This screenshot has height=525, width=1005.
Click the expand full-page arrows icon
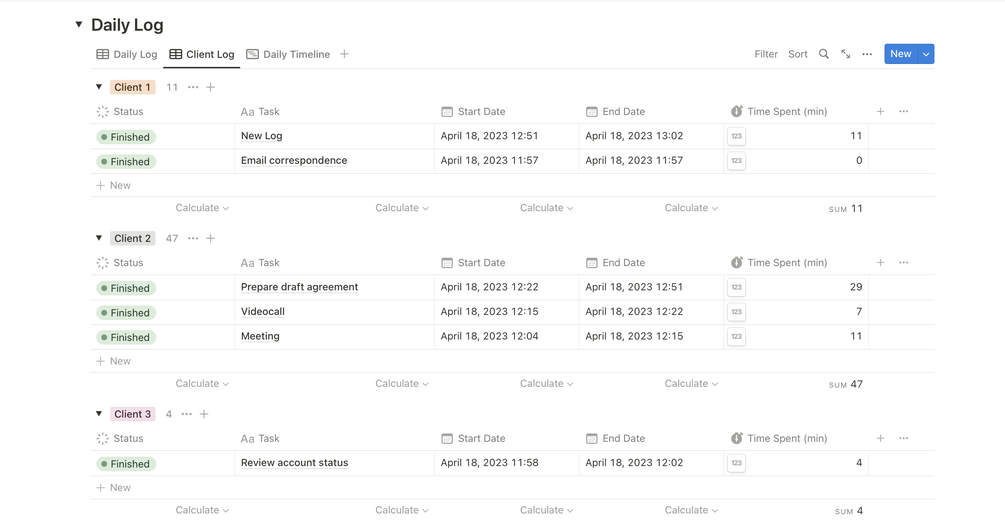[846, 54]
